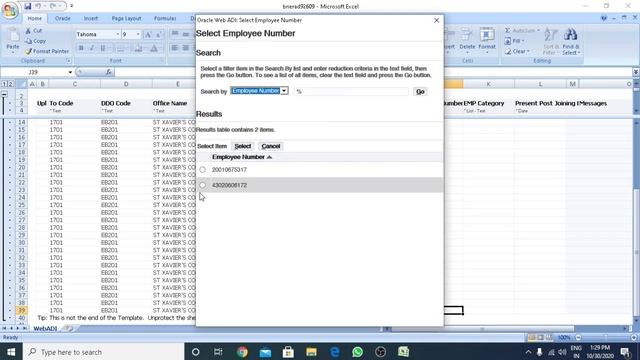Switch to the Insert ribbon tab
Screen dimensions: 640x360
[91, 18]
